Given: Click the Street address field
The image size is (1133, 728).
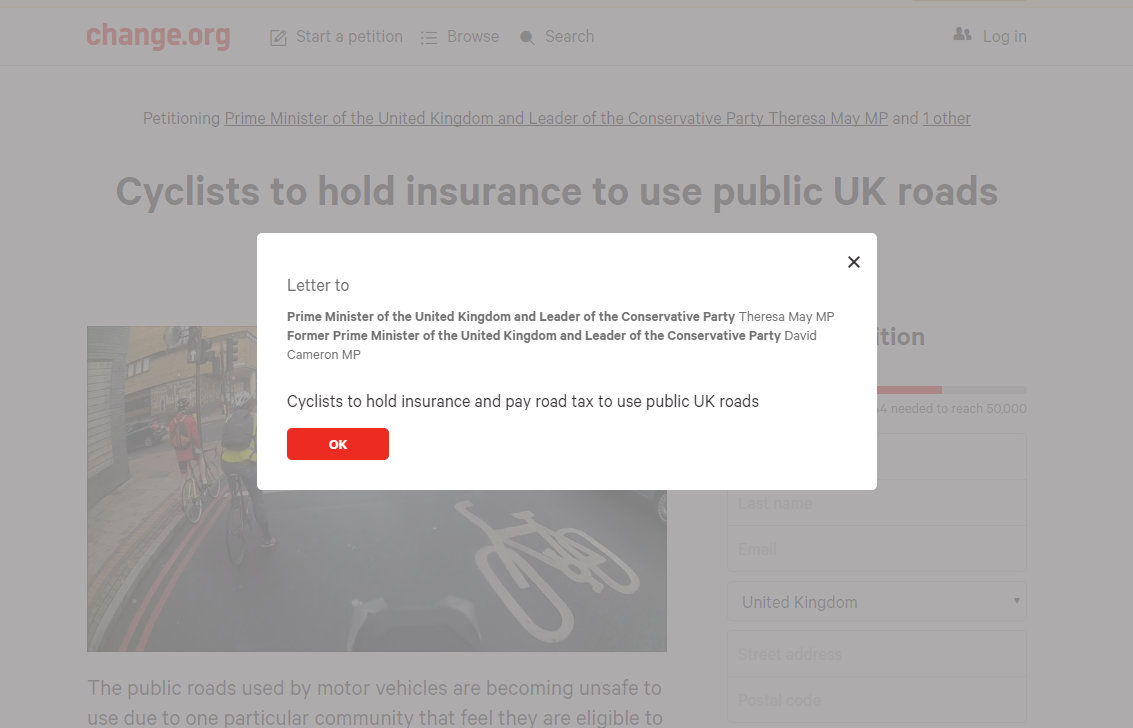Looking at the screenshot, I should coord(876,654).
